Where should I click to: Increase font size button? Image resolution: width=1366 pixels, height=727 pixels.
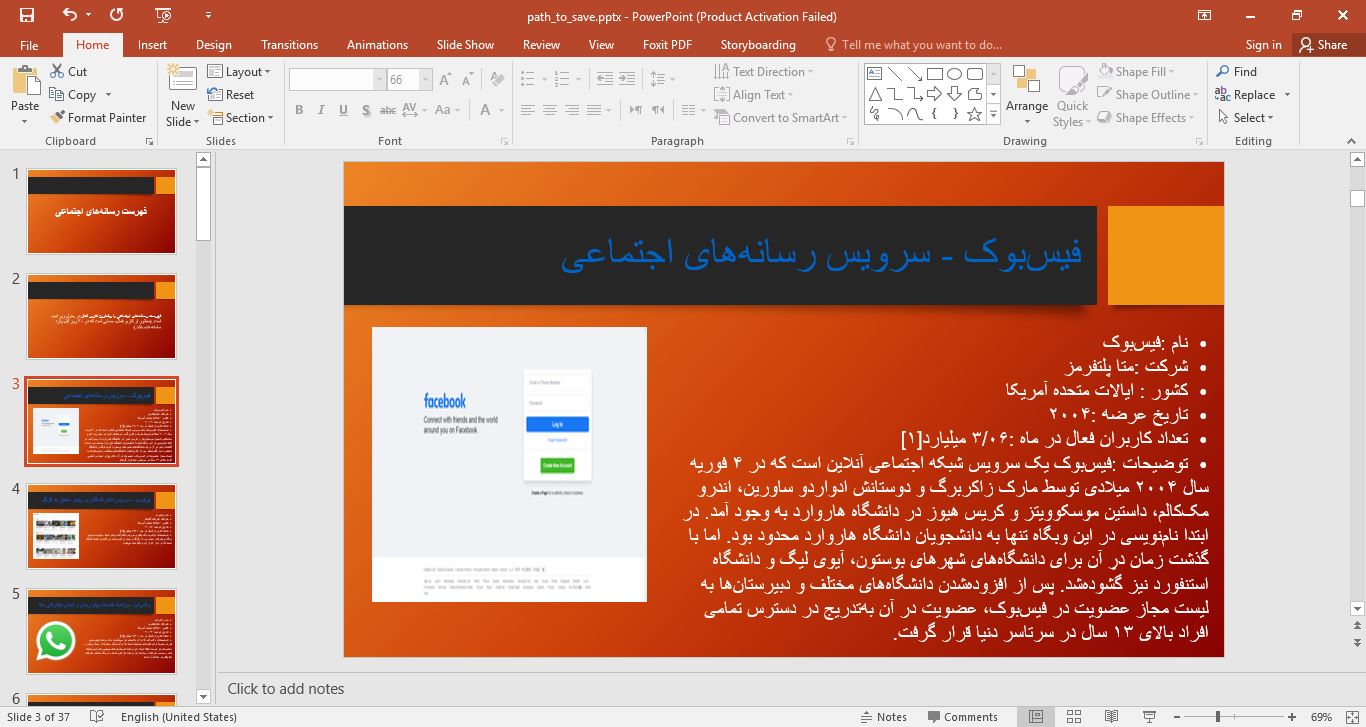point(445,80)
